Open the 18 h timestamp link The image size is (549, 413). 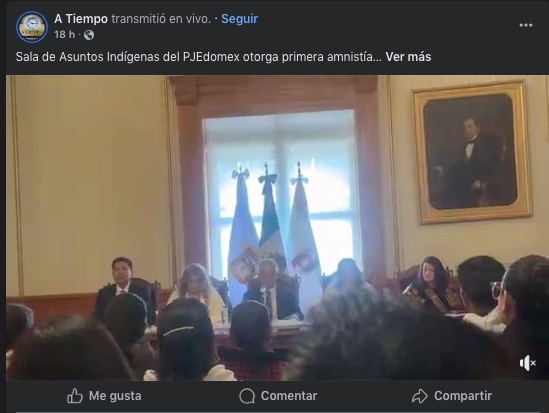click(x=64, y=35)
